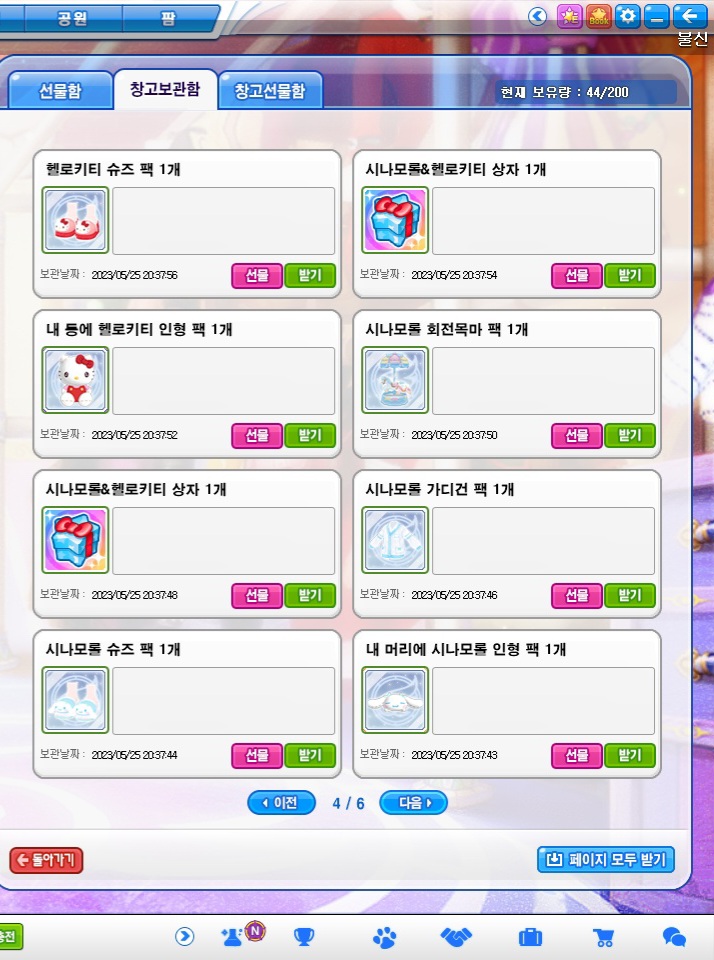Open the chat bubbles icon
The height and width of the screenshot is (960, 714).
[x=674, y=937]
